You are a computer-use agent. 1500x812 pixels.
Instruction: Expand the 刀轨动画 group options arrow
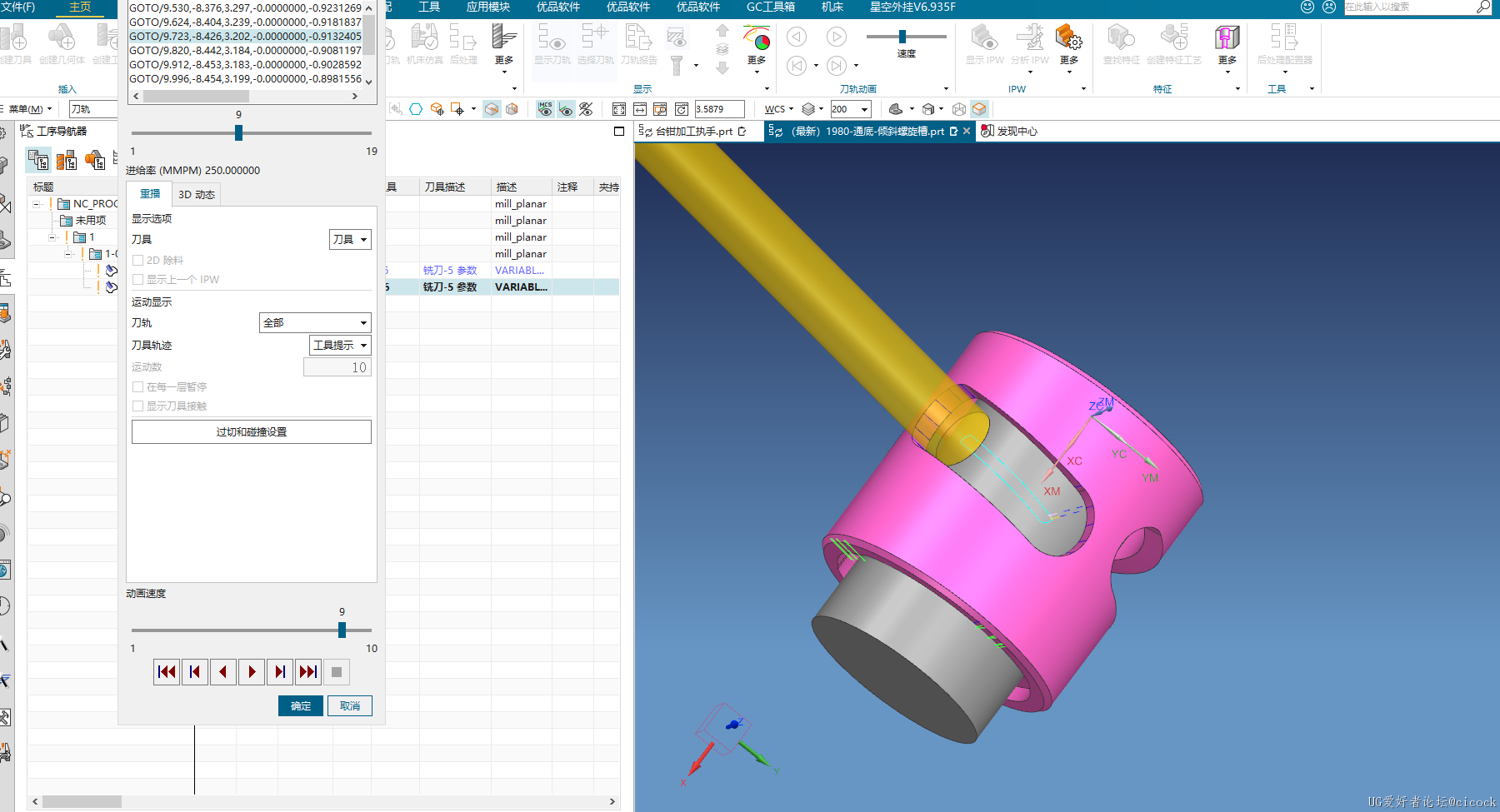click(946, 89)
